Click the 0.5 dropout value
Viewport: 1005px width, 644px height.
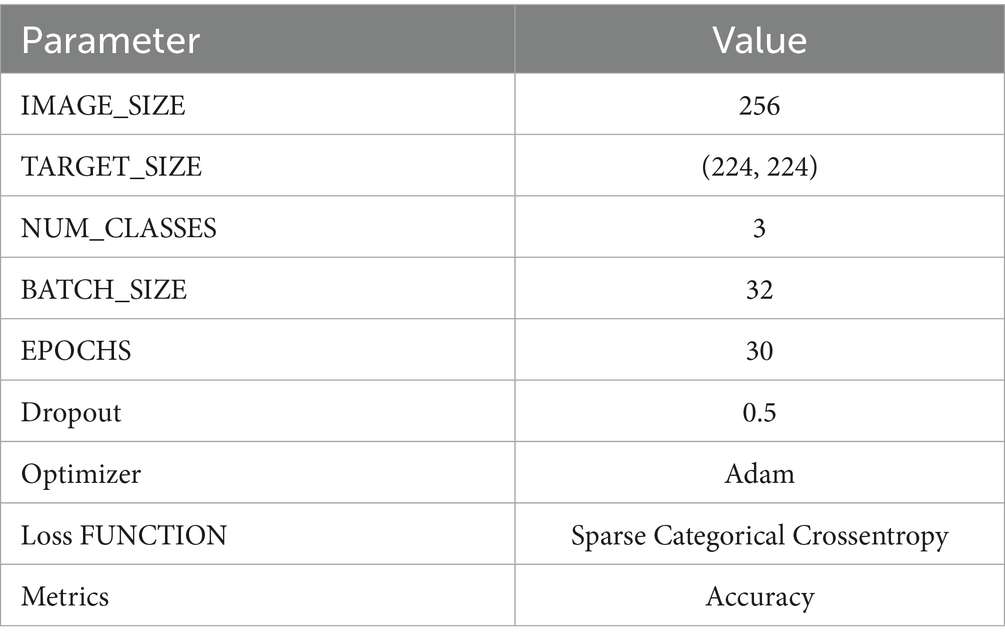click(759, 412)
